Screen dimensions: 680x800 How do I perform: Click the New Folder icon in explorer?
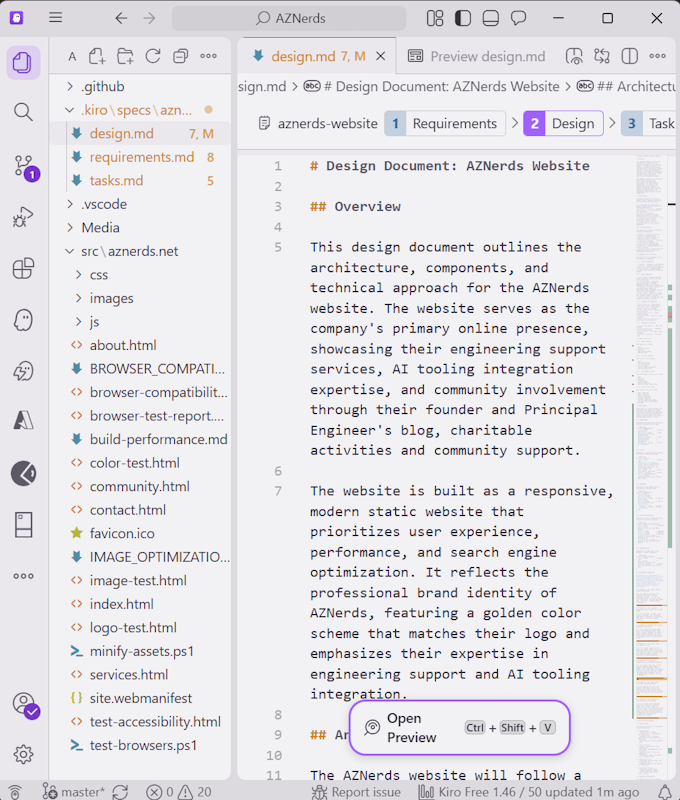125,56
